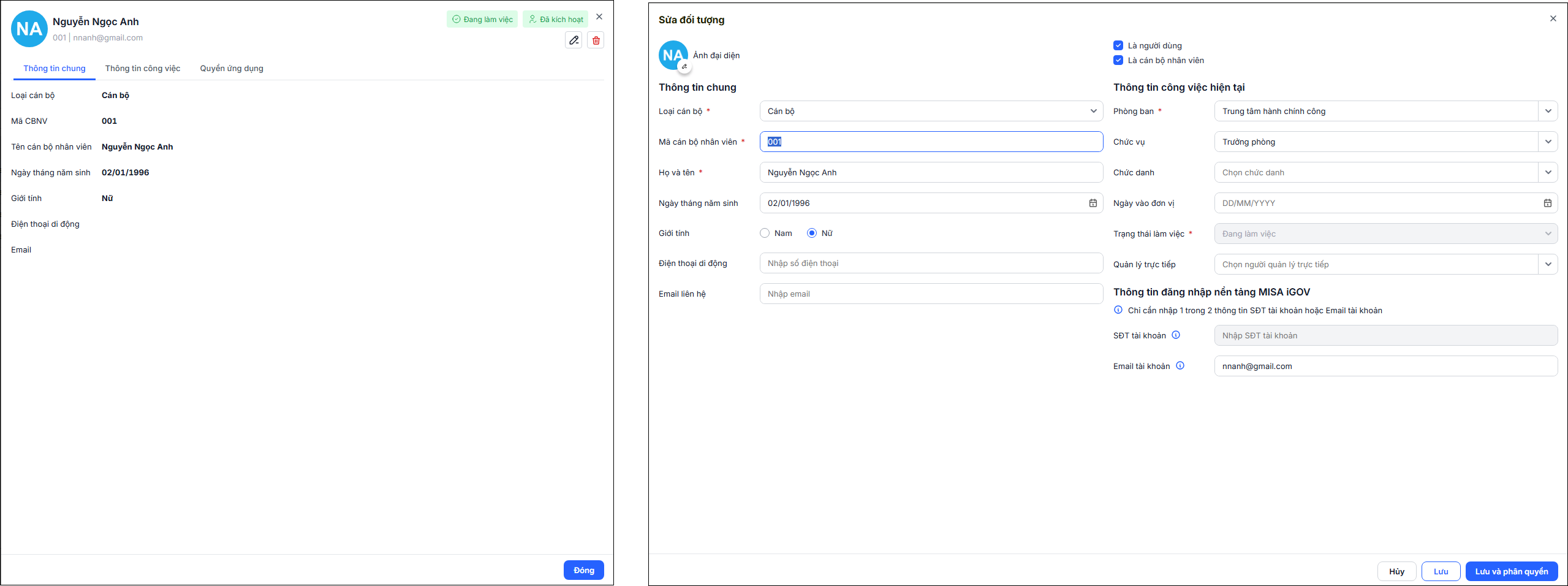Screen dimensions: 1568x586
Task: Click the 02/01/1996 value in detail panel
Action: (126, 173)
